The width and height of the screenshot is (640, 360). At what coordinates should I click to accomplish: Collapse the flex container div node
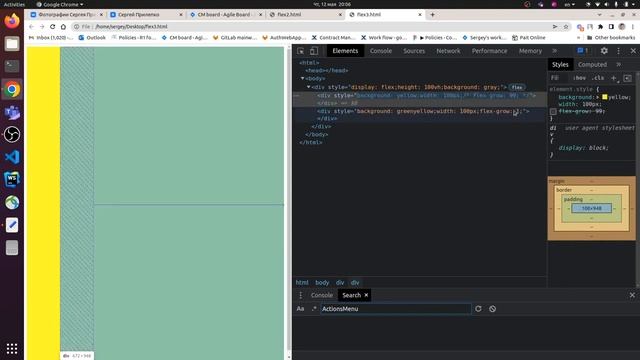point(309,87)
